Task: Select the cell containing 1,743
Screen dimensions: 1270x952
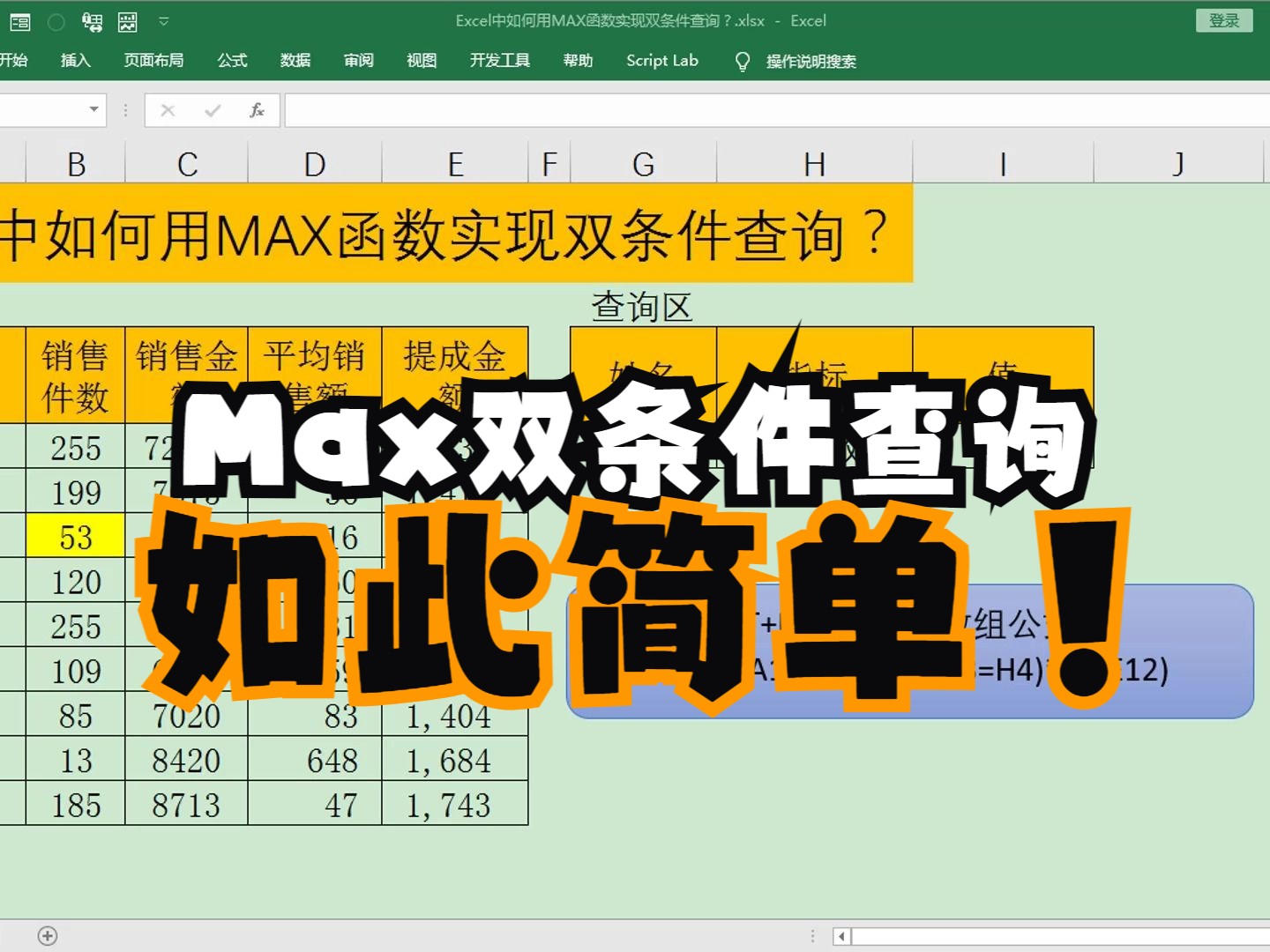Action: click(x=455, y=804)
